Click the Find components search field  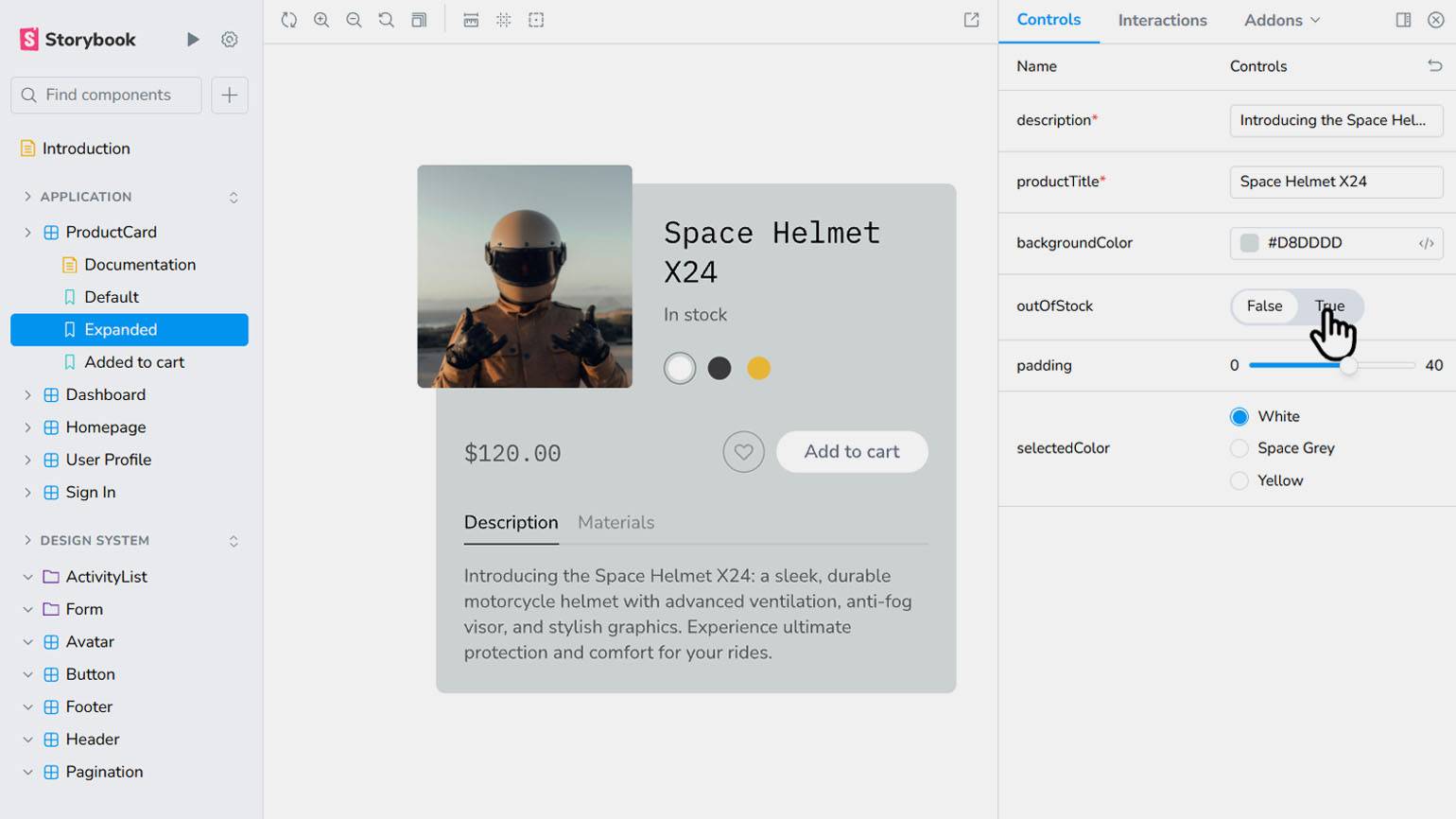point(106,95)
